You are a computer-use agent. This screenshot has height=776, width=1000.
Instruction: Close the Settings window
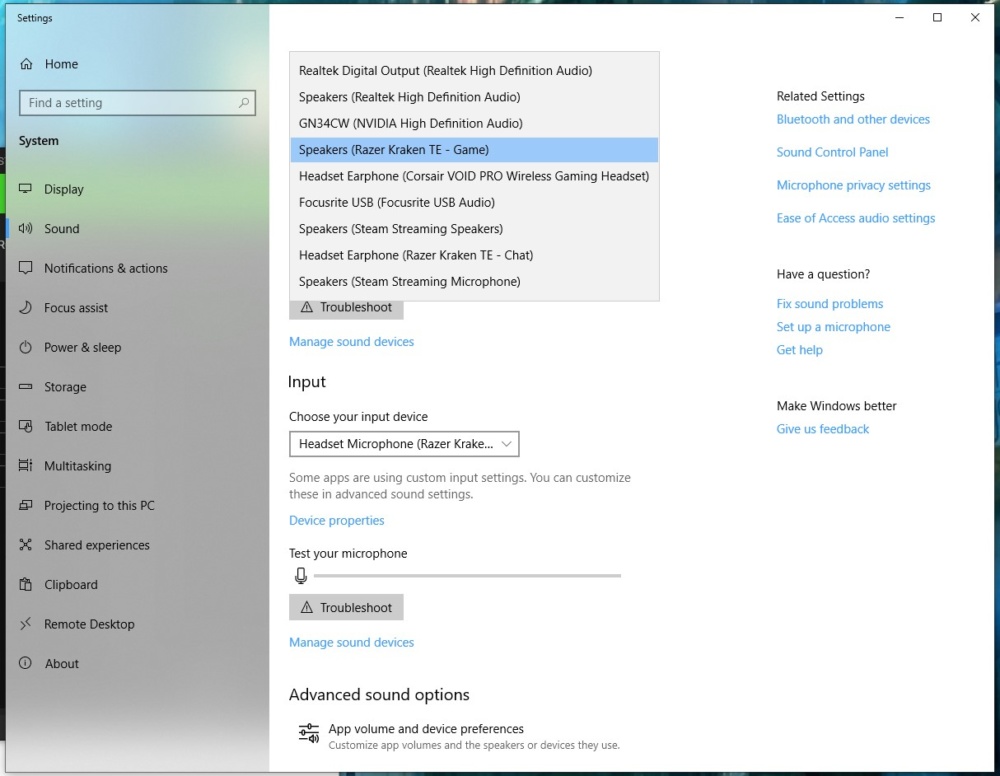click(x=974, y=18)
